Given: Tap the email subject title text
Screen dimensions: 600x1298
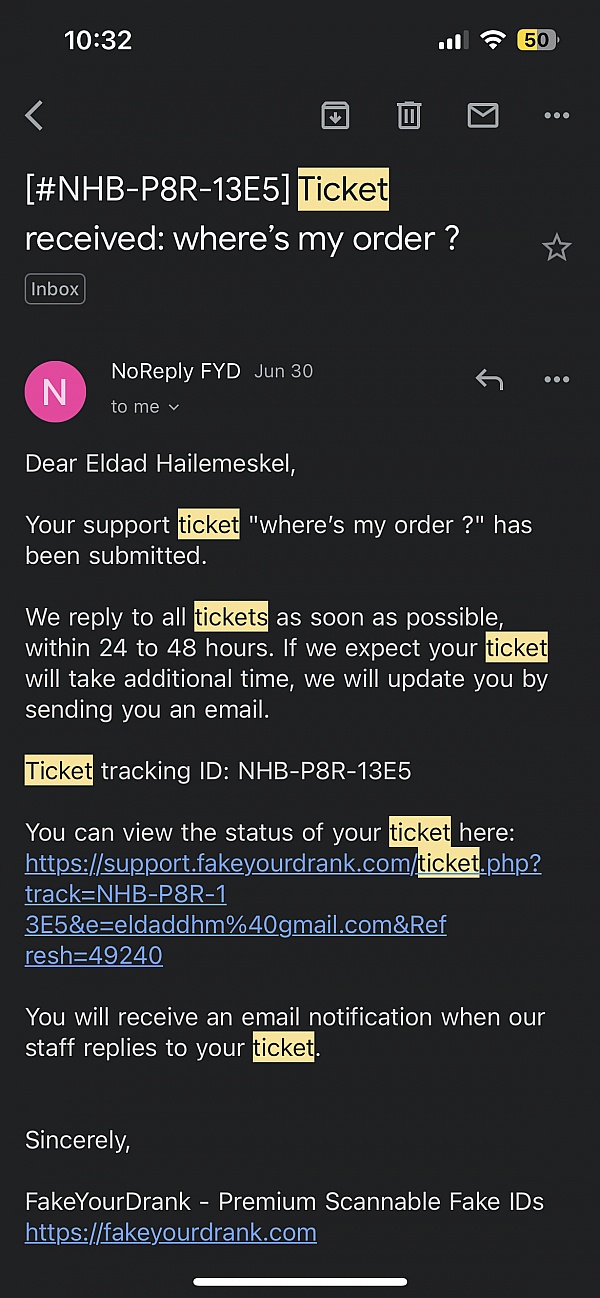Looking at the screenshot, I should [242, 214].
